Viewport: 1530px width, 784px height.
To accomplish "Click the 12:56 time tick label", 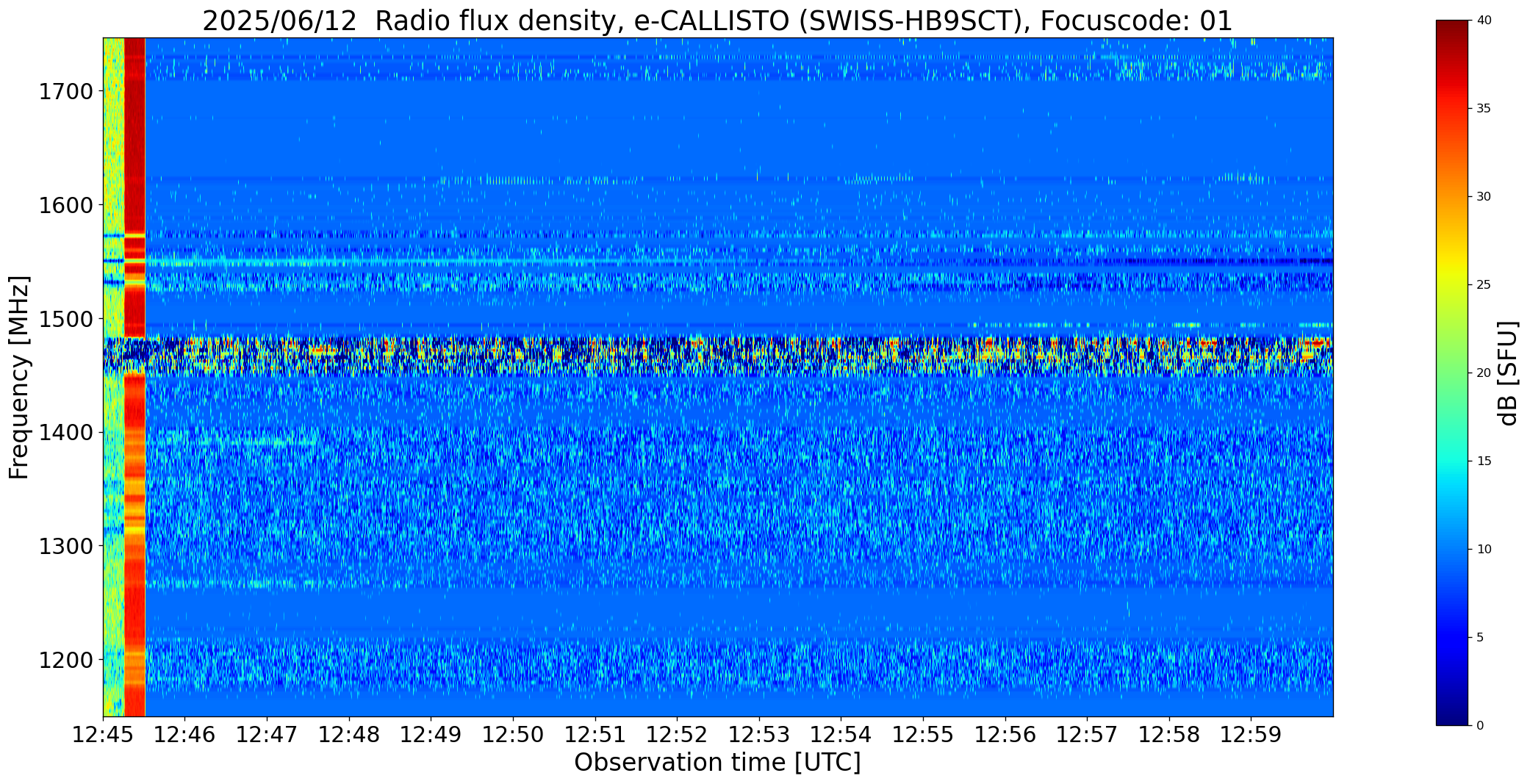I will [1005, 735].
